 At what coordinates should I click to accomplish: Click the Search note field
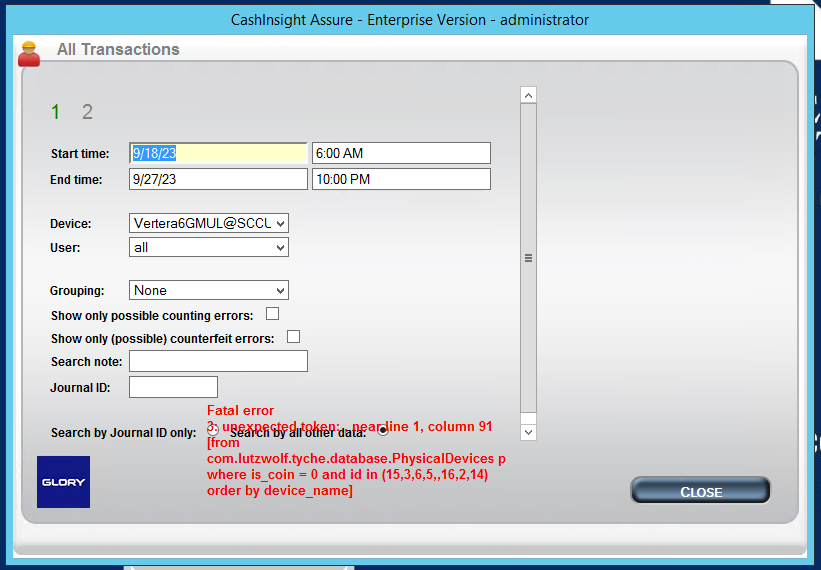click(x=218, y=361)
